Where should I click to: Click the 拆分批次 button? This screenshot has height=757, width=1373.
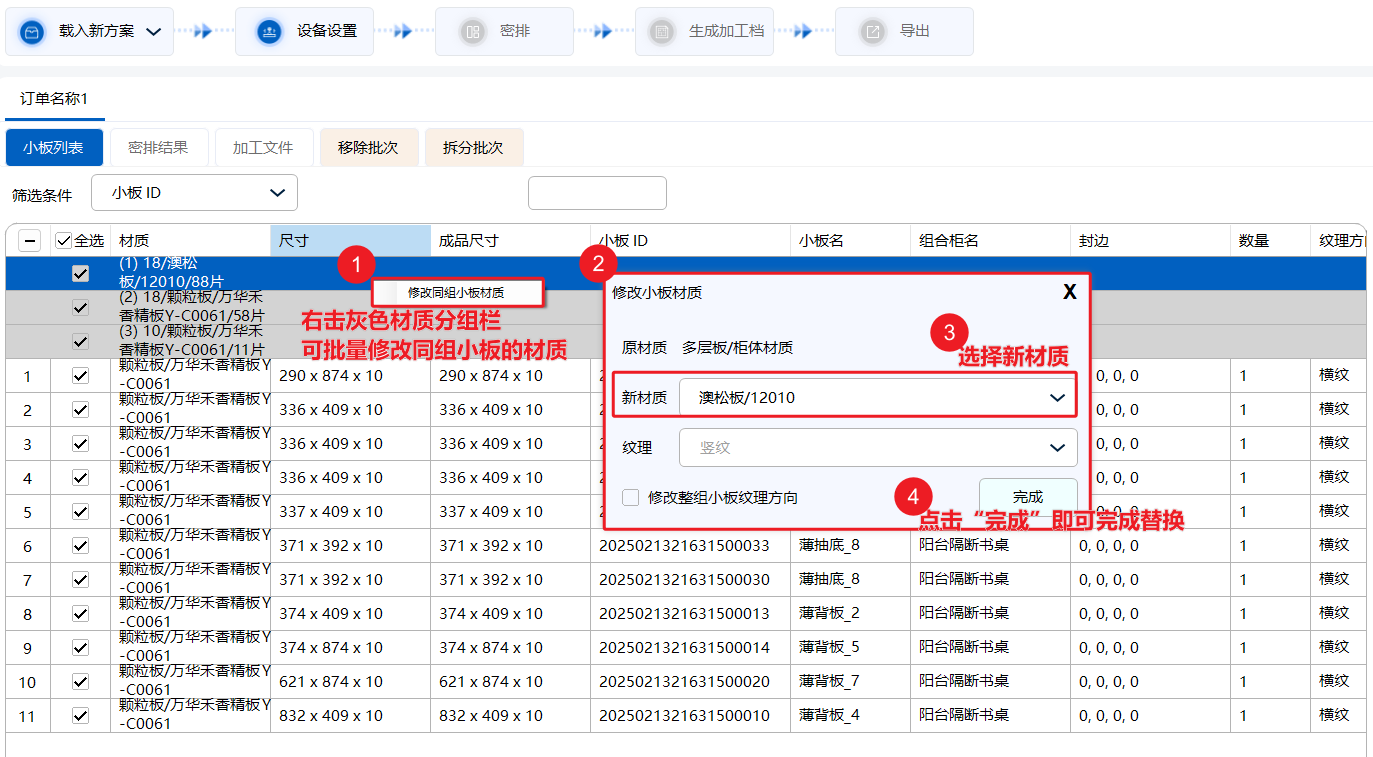tap(473, 148)
